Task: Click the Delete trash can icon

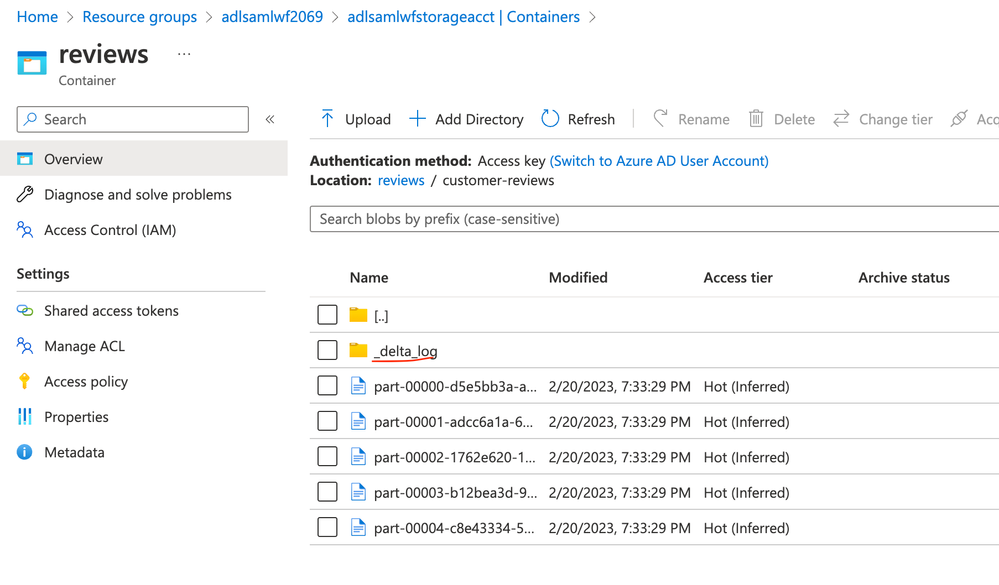Action: point(756,119)
